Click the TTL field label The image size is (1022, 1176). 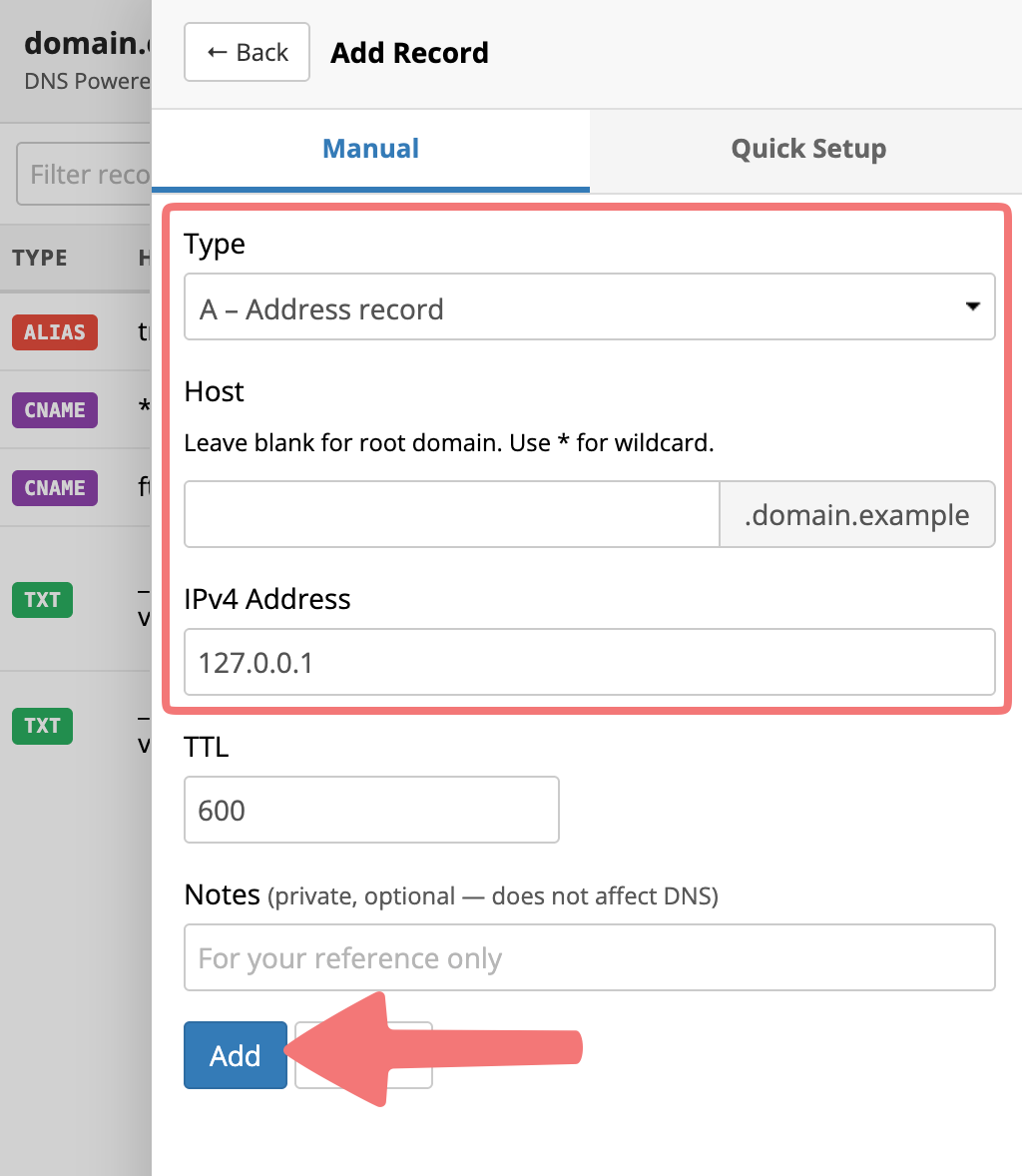(207, 747)
